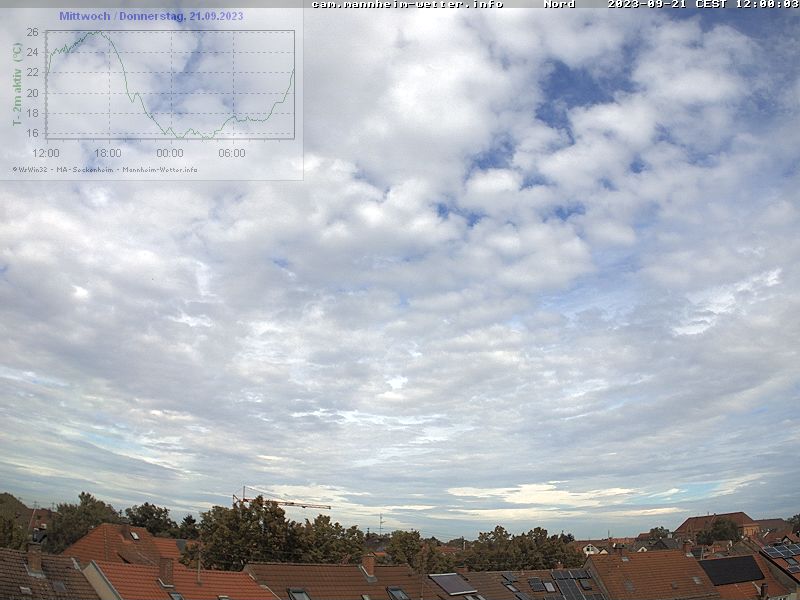Select the 18:00 time axis label

click(x=108, y=153)
